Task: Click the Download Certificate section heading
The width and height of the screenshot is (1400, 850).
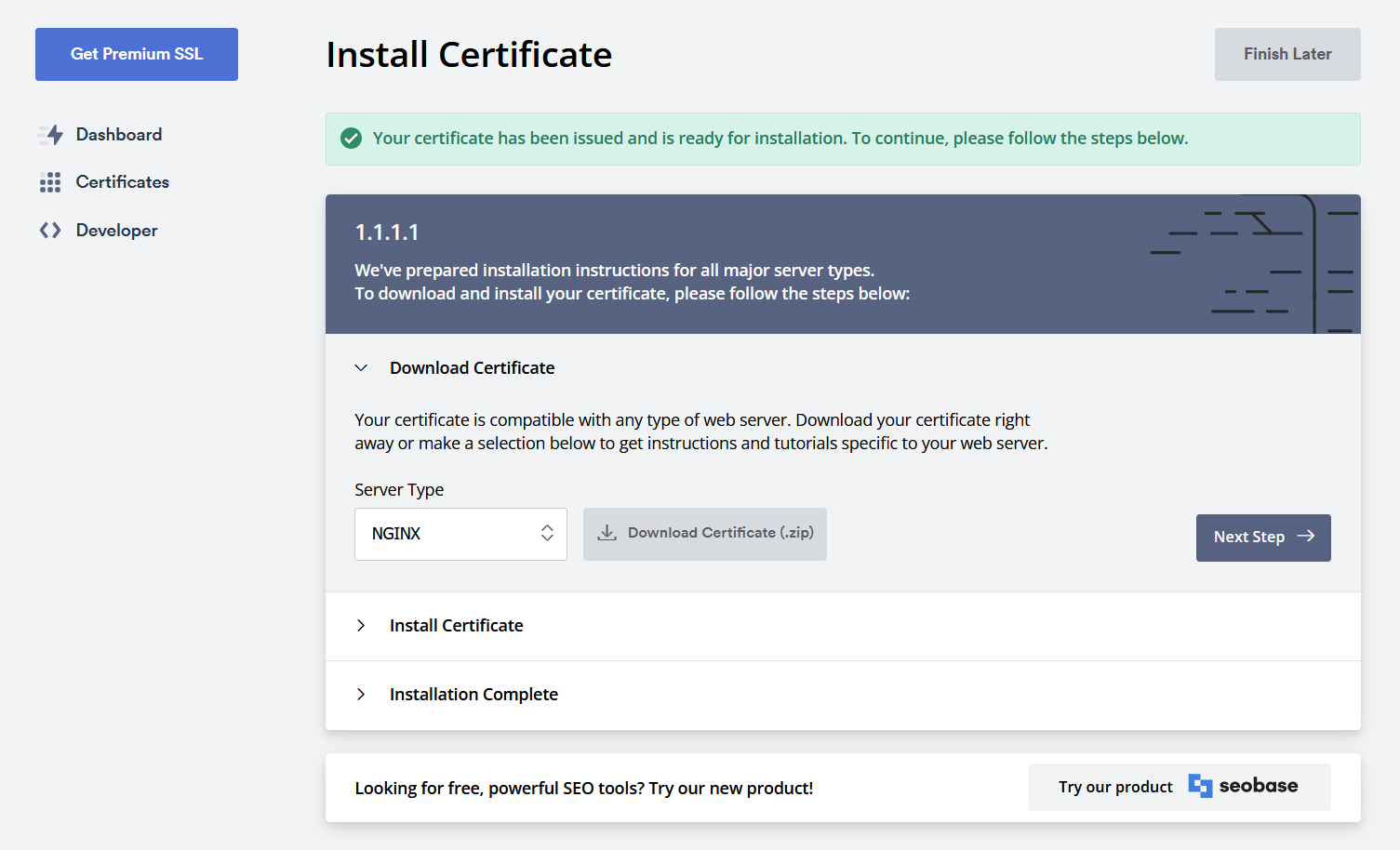Action: pos(473,368)
